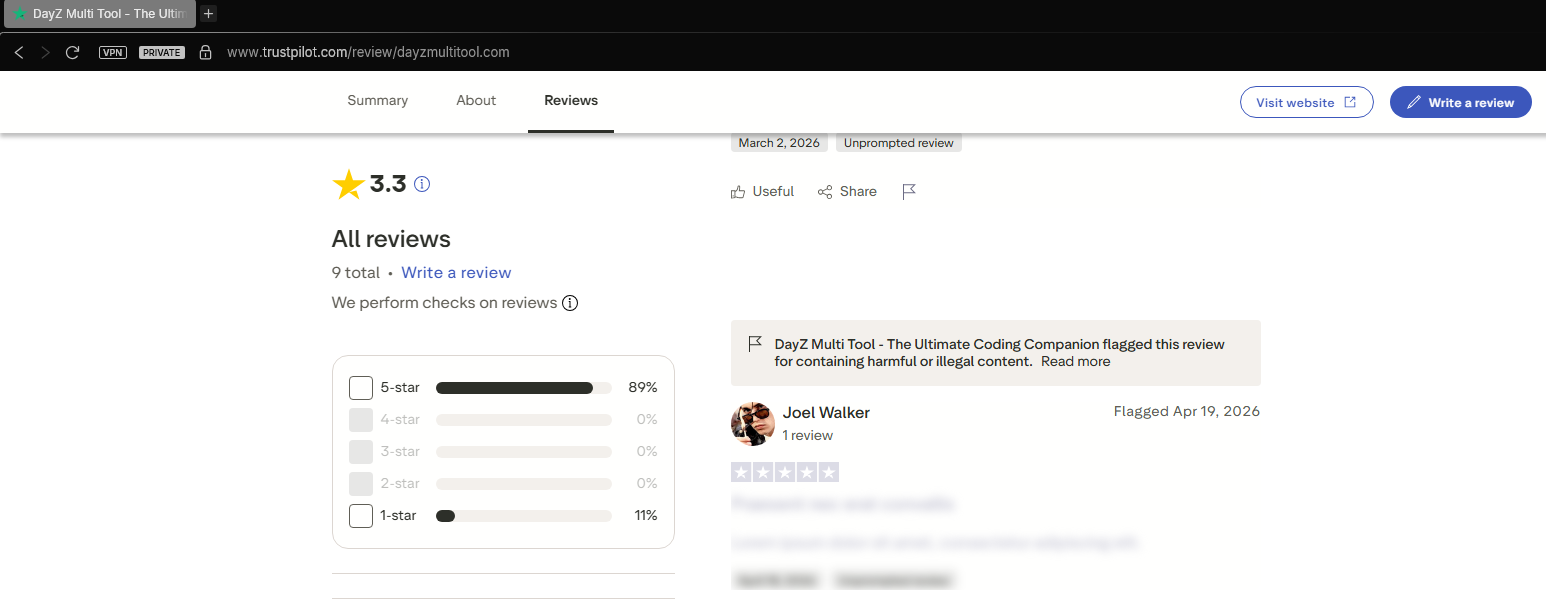
Task: Click the March 2, 2026 date tag
Action: click(x=779, y=143)
